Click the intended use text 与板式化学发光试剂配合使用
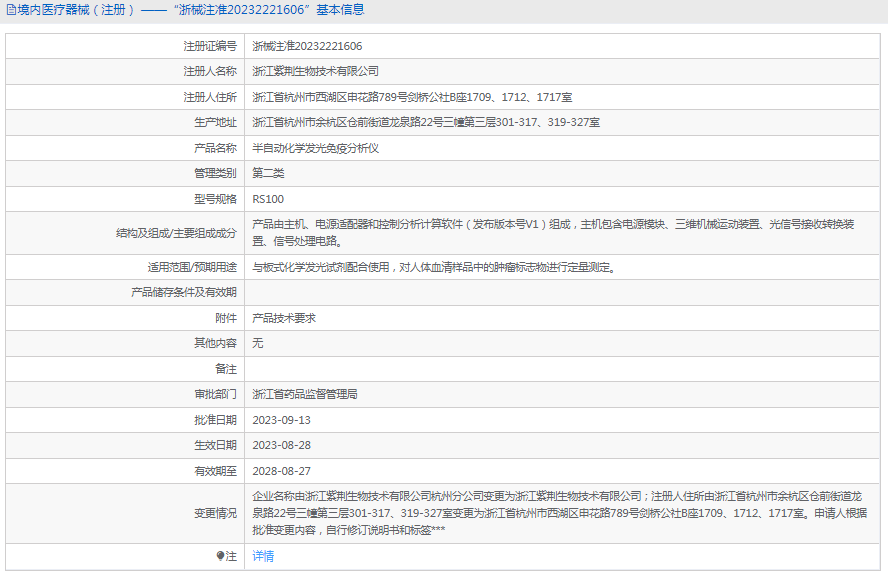This screenshot has width=888, height=576. coord(434,267)
